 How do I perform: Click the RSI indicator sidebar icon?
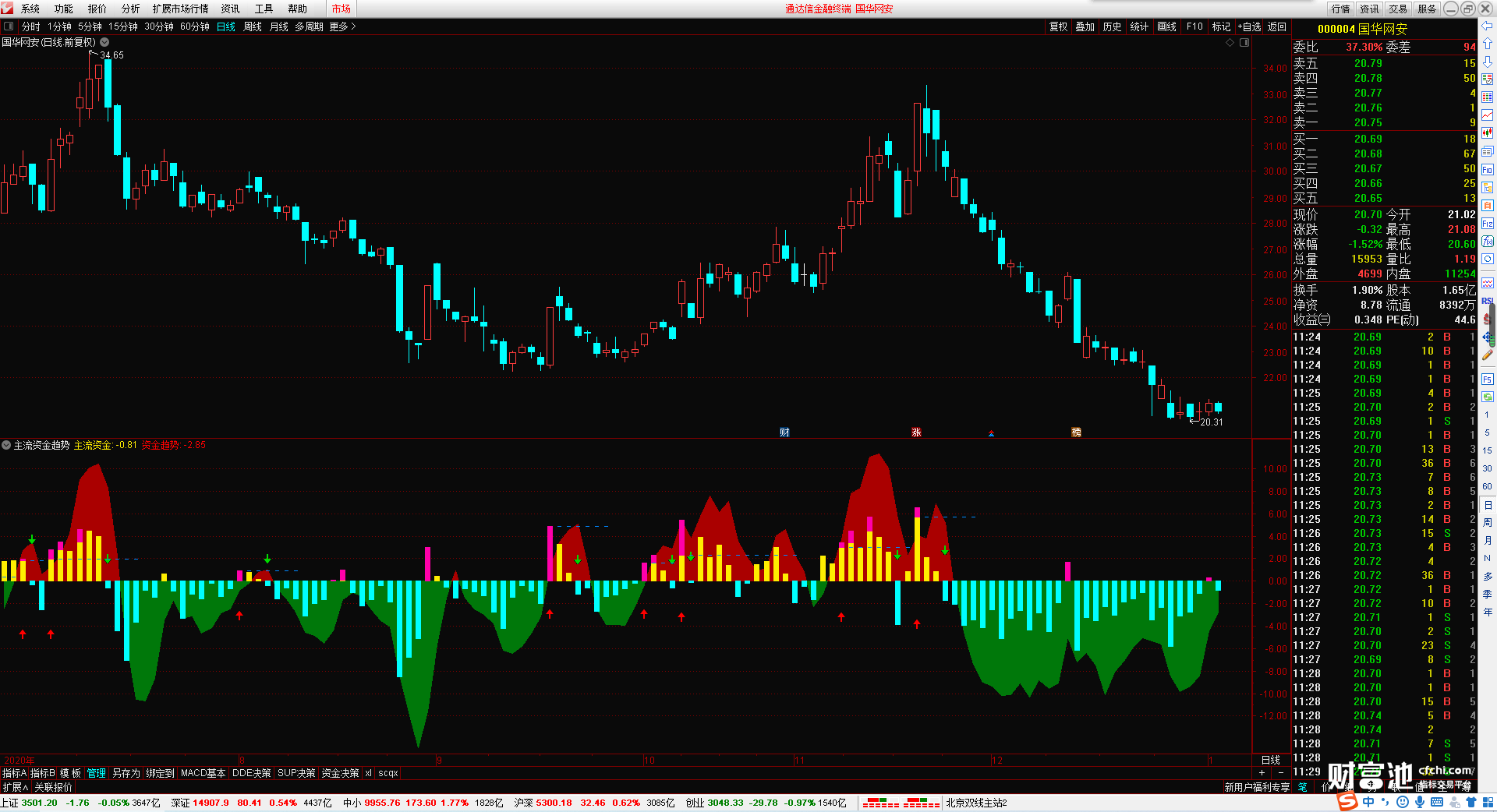[1488, 301]
